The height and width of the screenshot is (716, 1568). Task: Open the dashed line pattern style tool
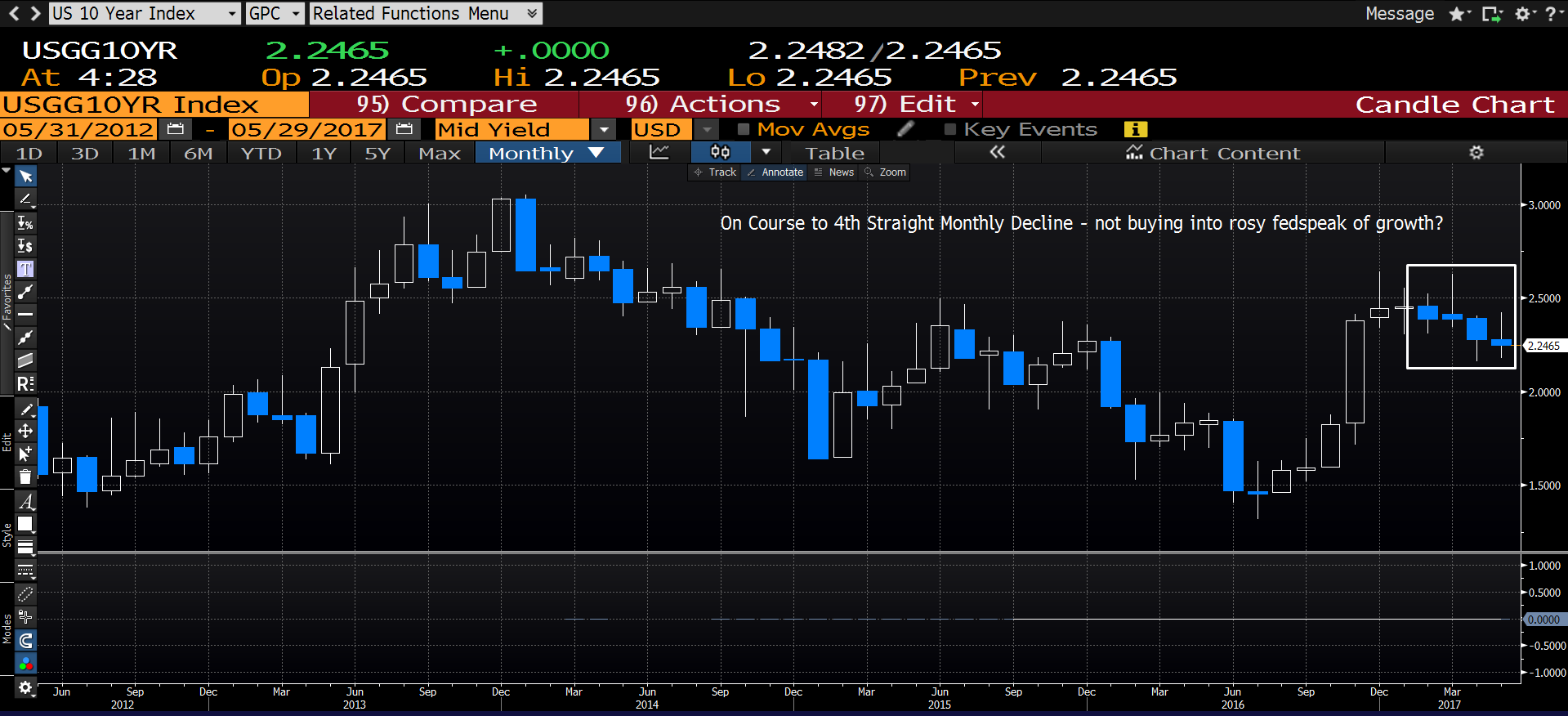[x=25, y=570]
